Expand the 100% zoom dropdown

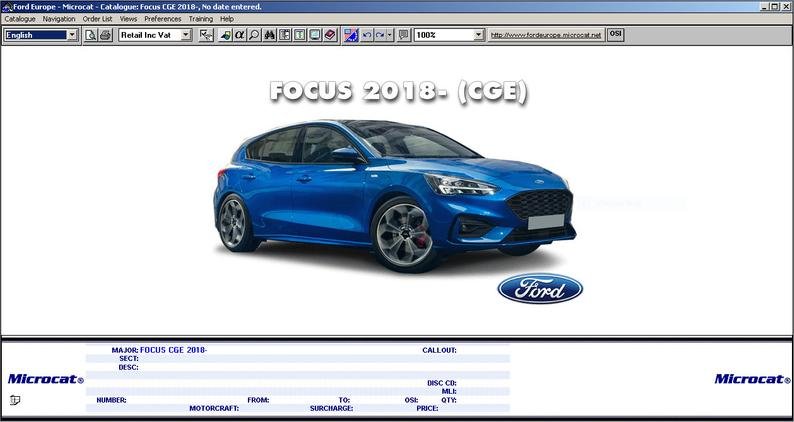[479, 35]
